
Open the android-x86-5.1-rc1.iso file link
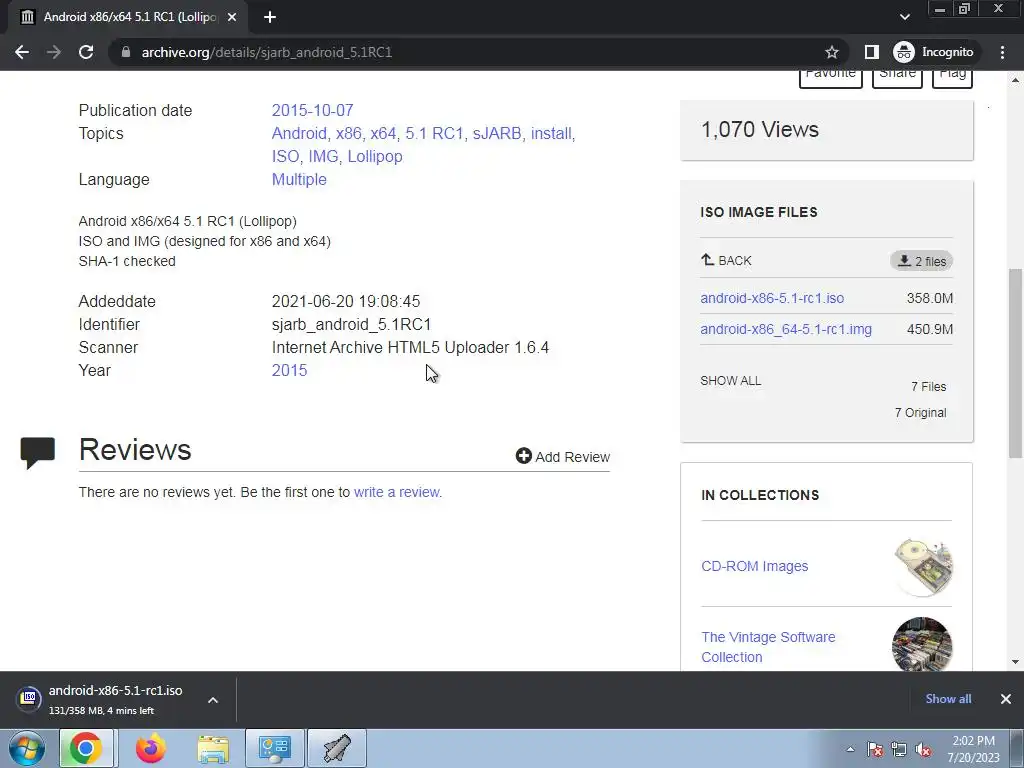click(772, 298)
